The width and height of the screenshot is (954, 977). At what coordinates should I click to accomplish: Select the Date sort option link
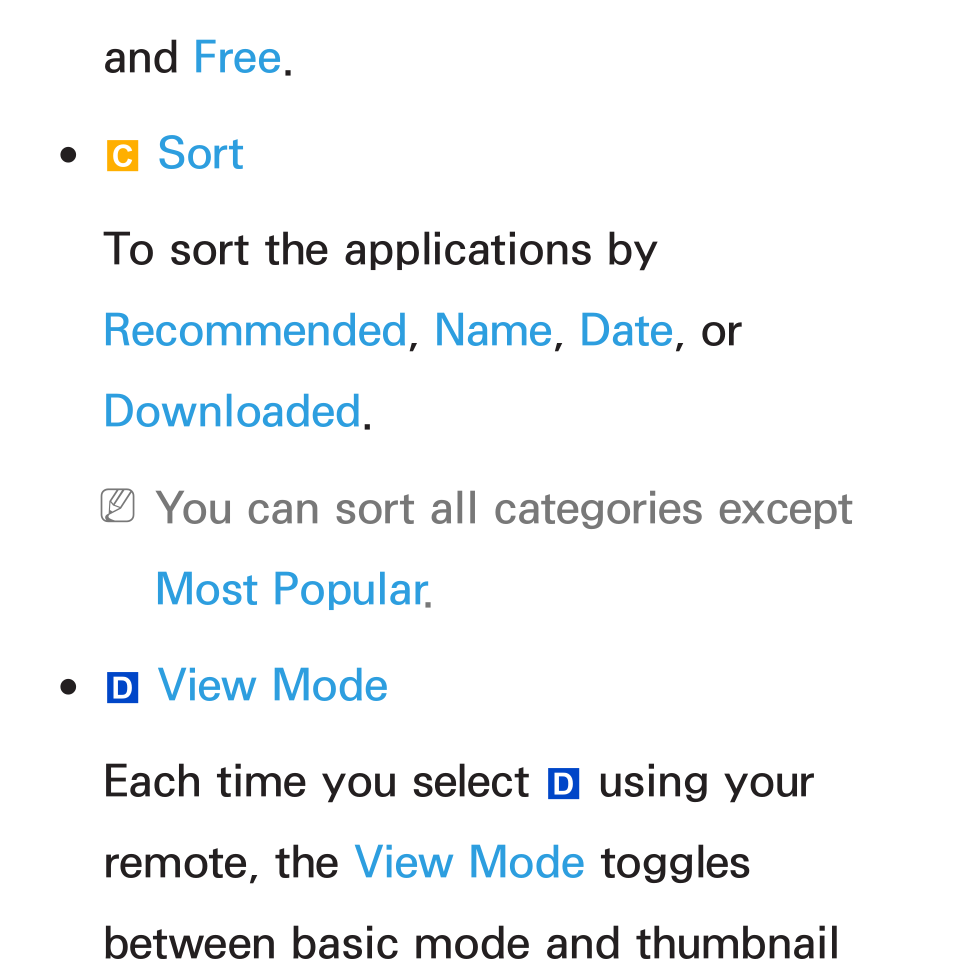click(x=626, y=330)
